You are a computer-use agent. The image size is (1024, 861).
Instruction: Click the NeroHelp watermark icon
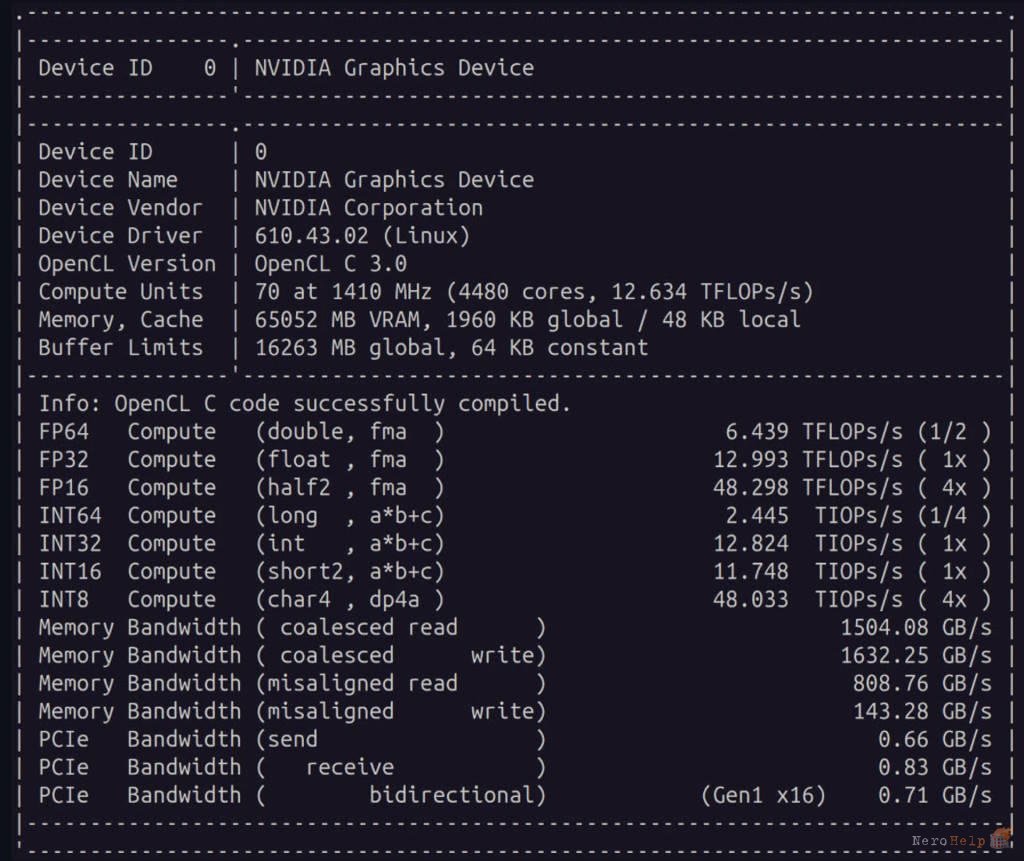click(1000, 838)
